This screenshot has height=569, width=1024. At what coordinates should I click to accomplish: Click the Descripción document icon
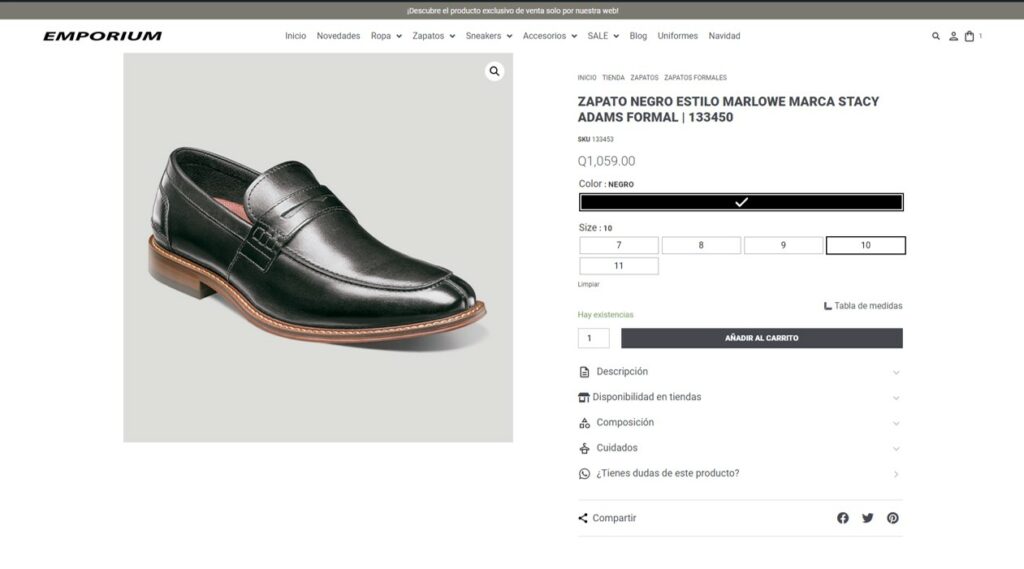[x=584, y=372]
